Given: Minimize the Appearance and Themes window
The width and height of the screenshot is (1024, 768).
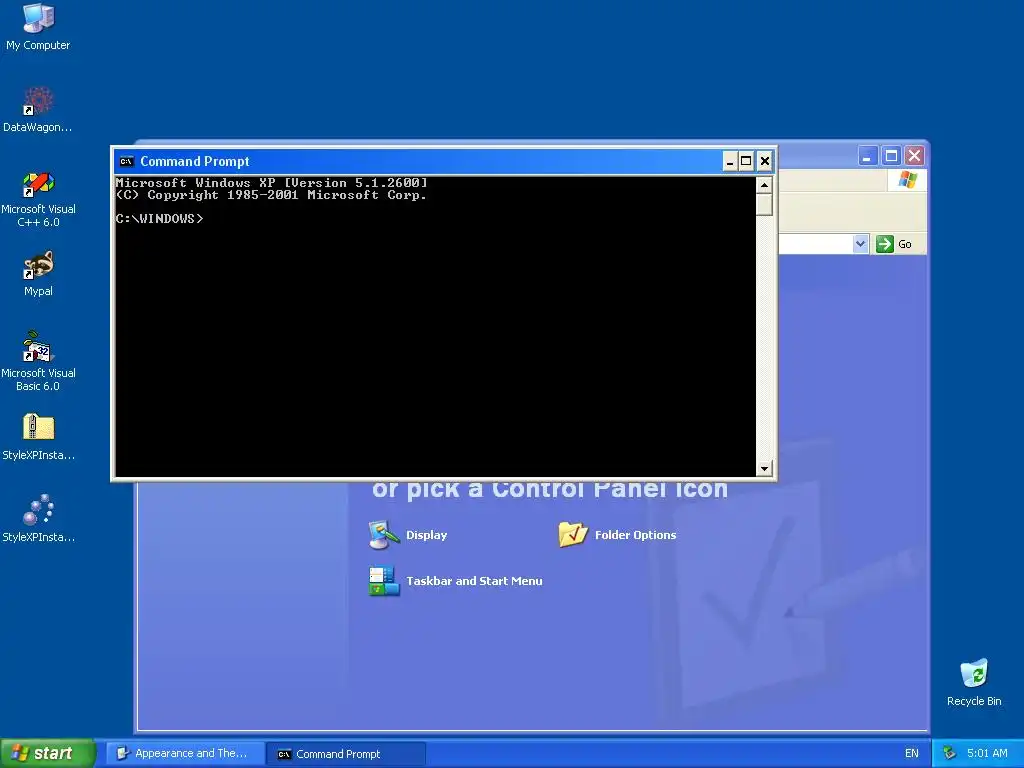Looking at the screenshot, I should (867, 156).
